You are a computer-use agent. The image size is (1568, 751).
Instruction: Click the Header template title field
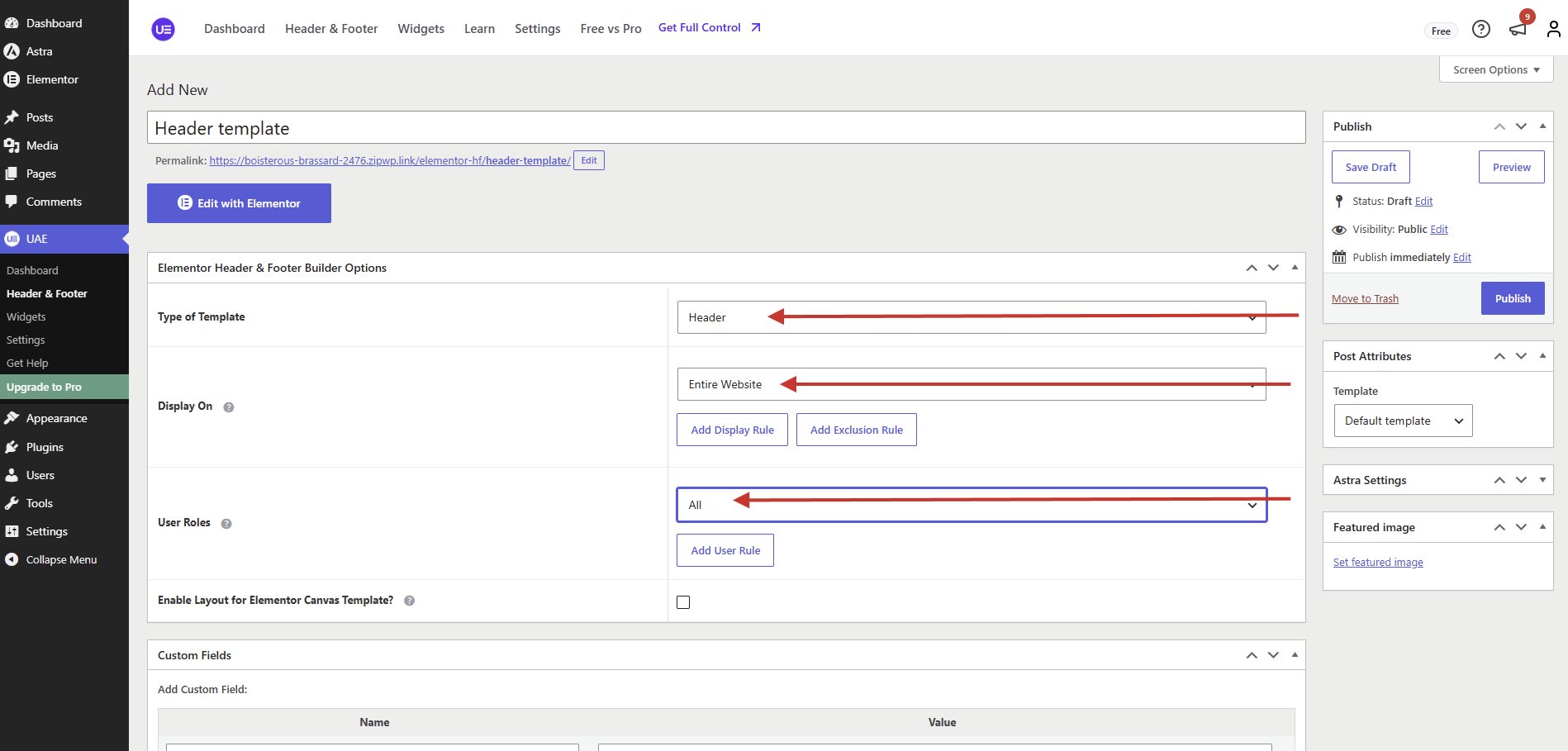pyautogui.click(x=726, y=128)
